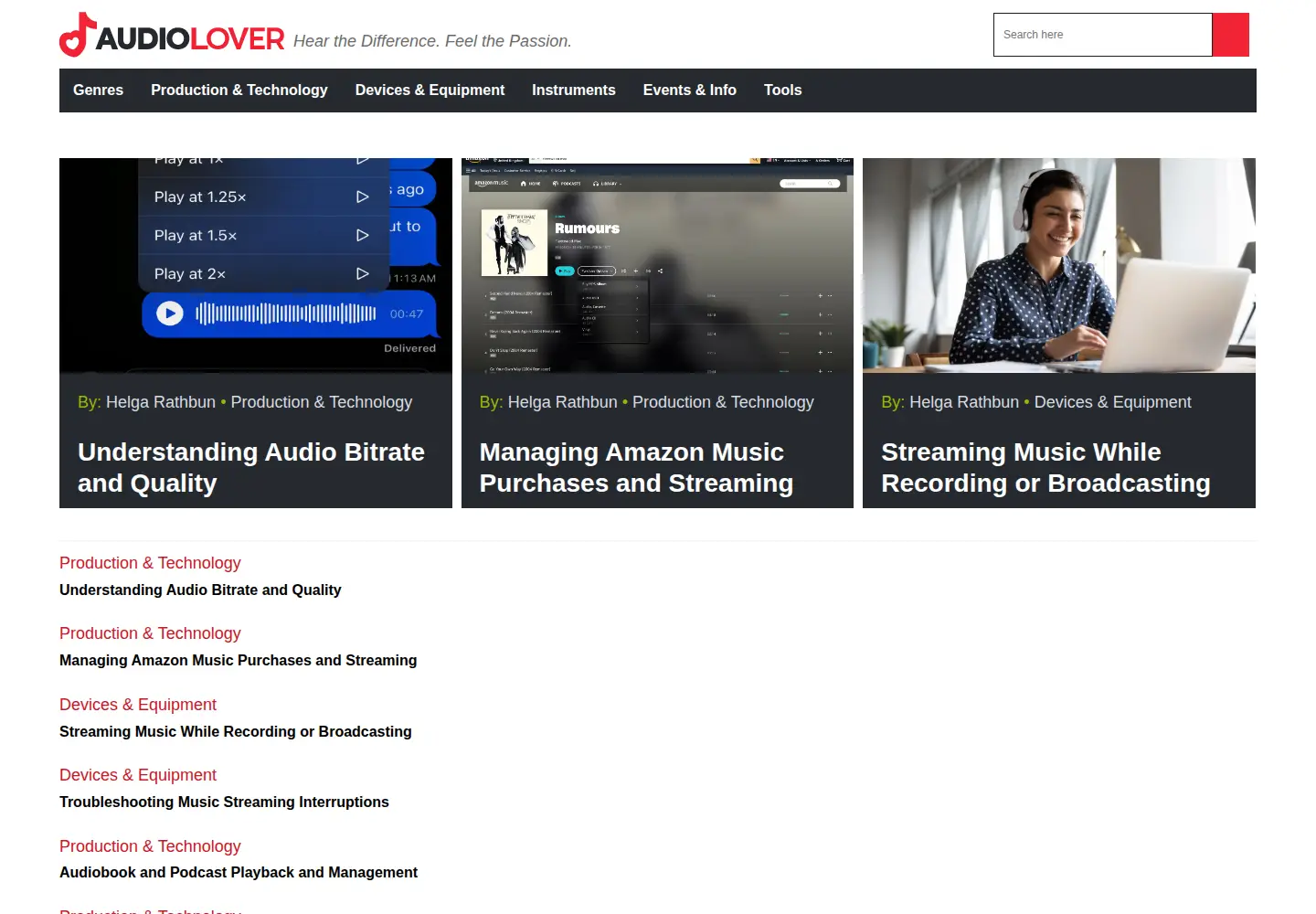Open the Production & Technology nav menu
The width and height of the screenshot is (1316, 914).
[239, 90]
